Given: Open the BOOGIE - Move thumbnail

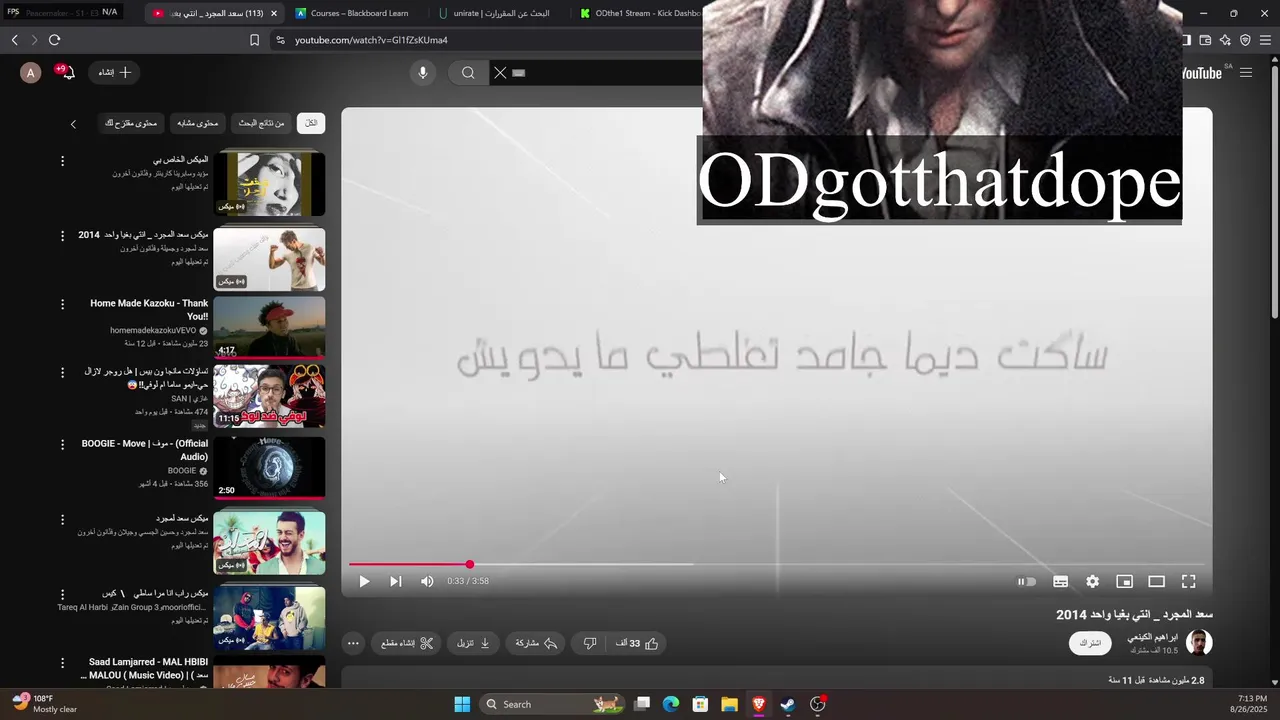Looking at the screenshot, I should coord(269,467).
